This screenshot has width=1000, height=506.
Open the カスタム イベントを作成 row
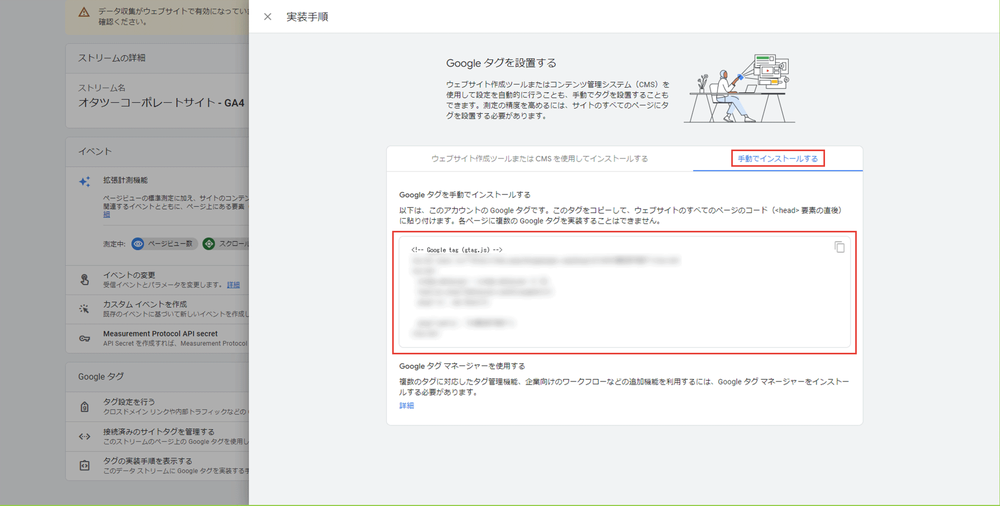(x=158, y=309)
